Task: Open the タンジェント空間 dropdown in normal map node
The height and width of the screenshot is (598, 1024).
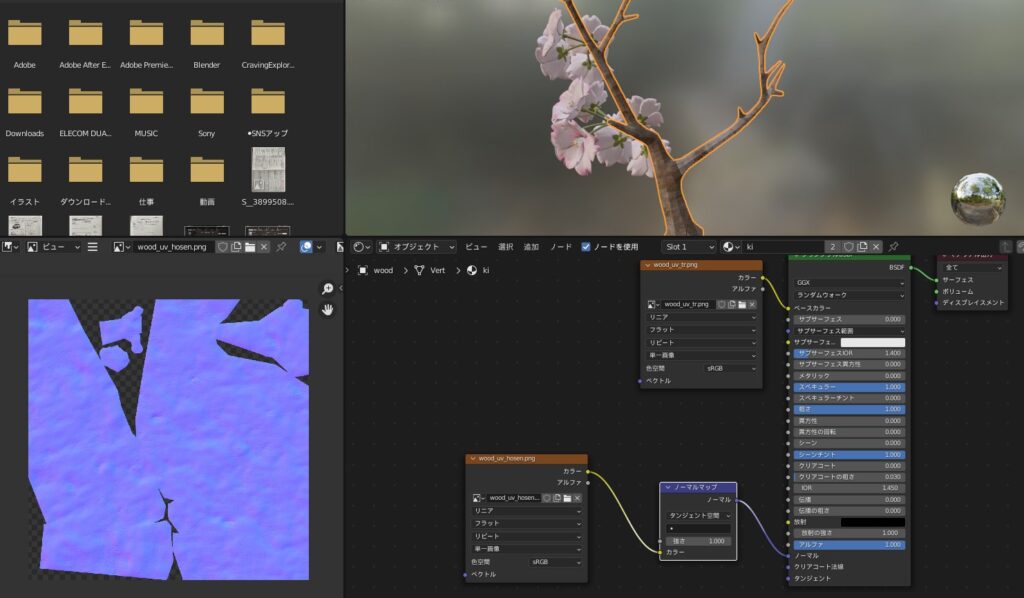Action: [x=698, y=515]
